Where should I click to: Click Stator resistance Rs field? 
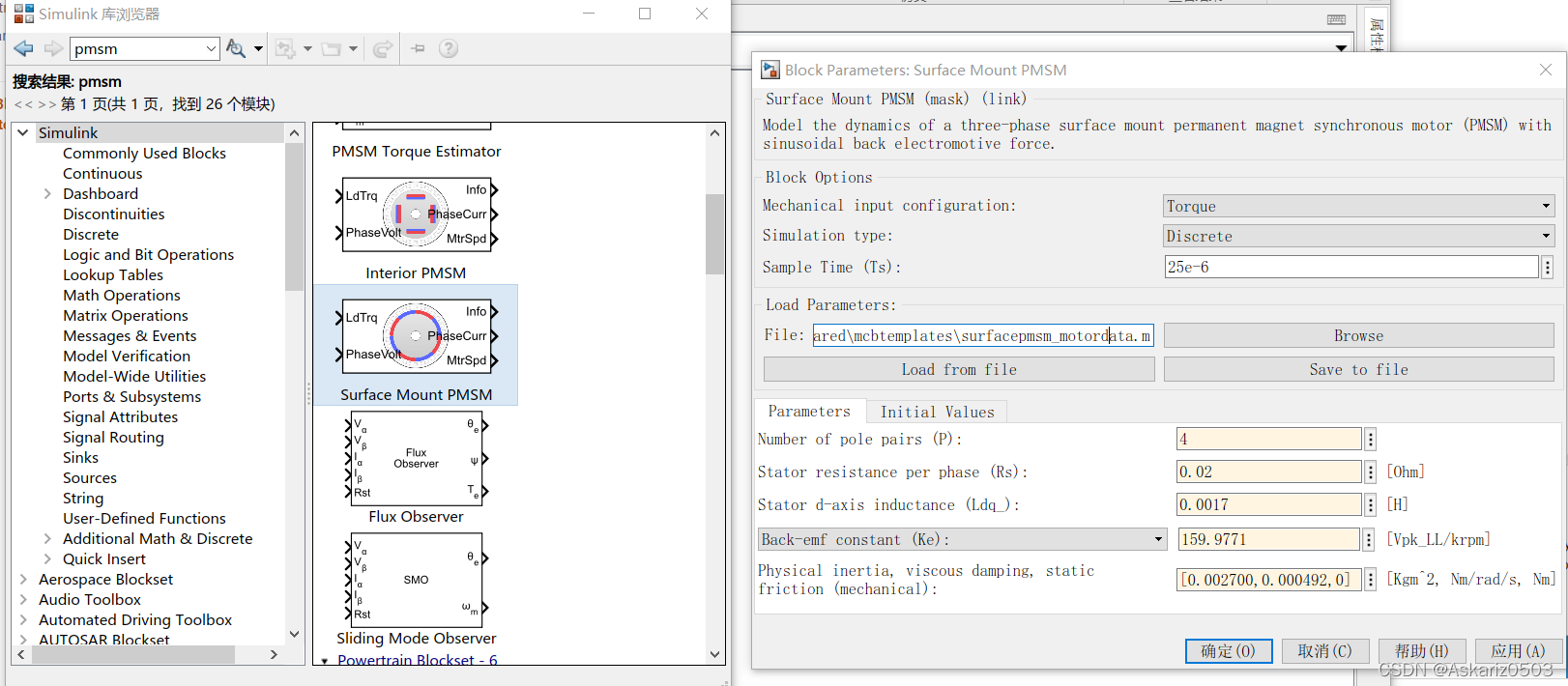(1268, 472)
